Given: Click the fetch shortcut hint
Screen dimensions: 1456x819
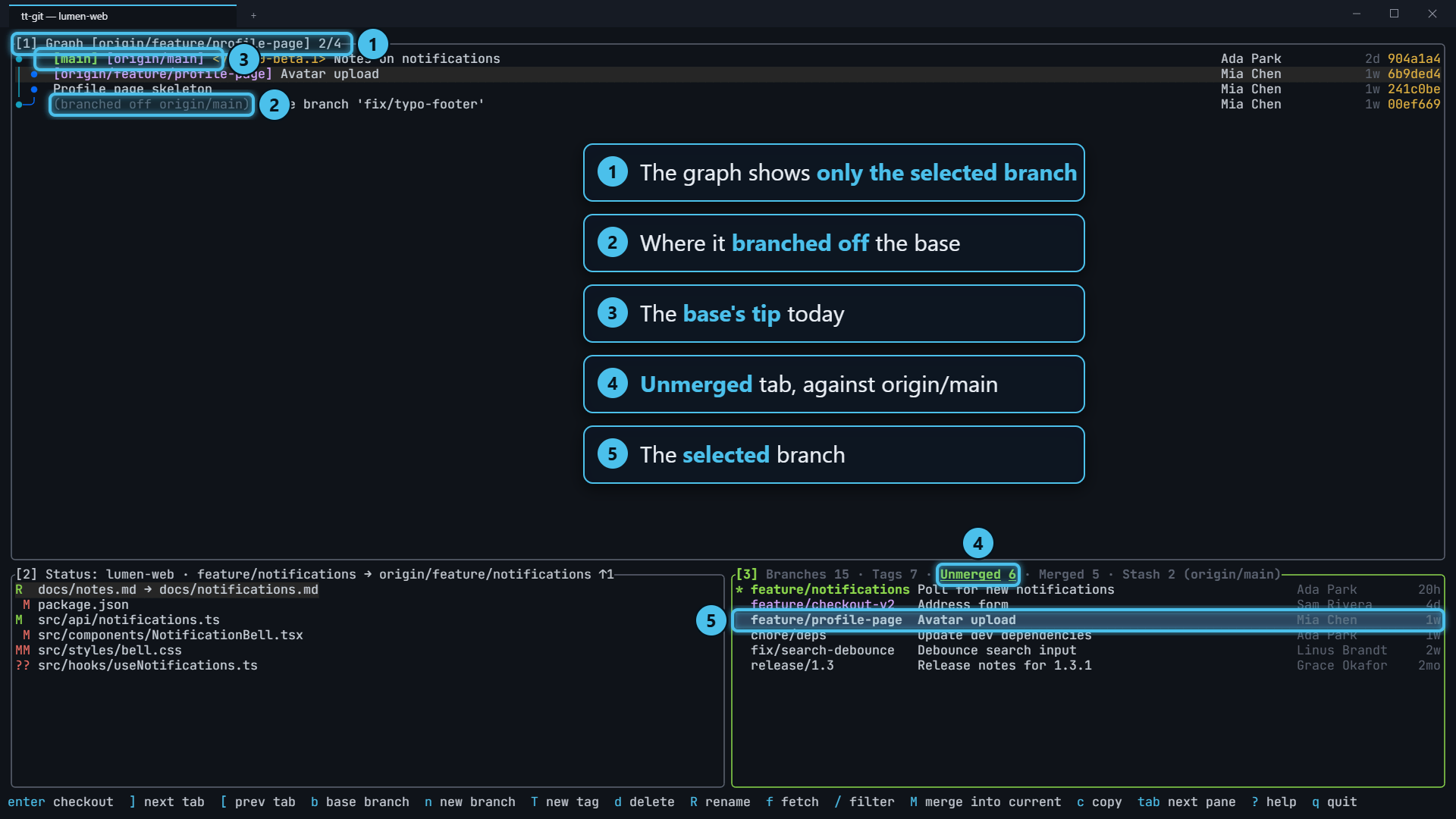Looking at the screenshot, I should point(792,802).
